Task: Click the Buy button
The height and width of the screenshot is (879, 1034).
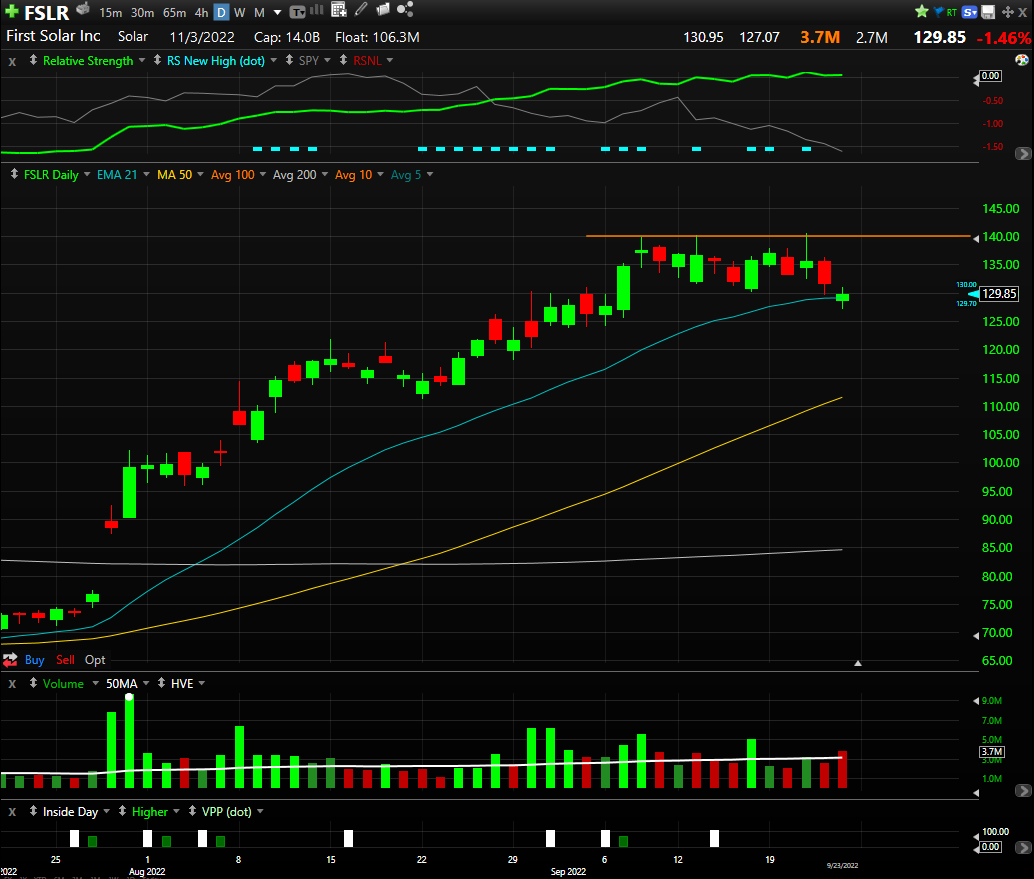Action: coord(34,660)
